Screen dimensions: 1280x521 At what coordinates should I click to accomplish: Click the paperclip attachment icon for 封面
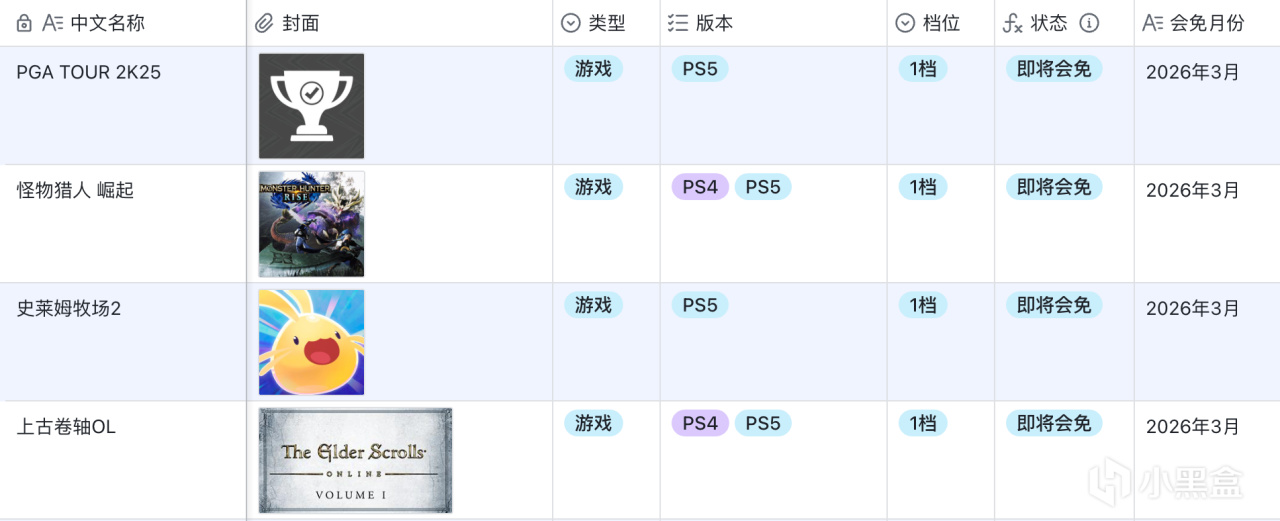click(x=264, y=23)
